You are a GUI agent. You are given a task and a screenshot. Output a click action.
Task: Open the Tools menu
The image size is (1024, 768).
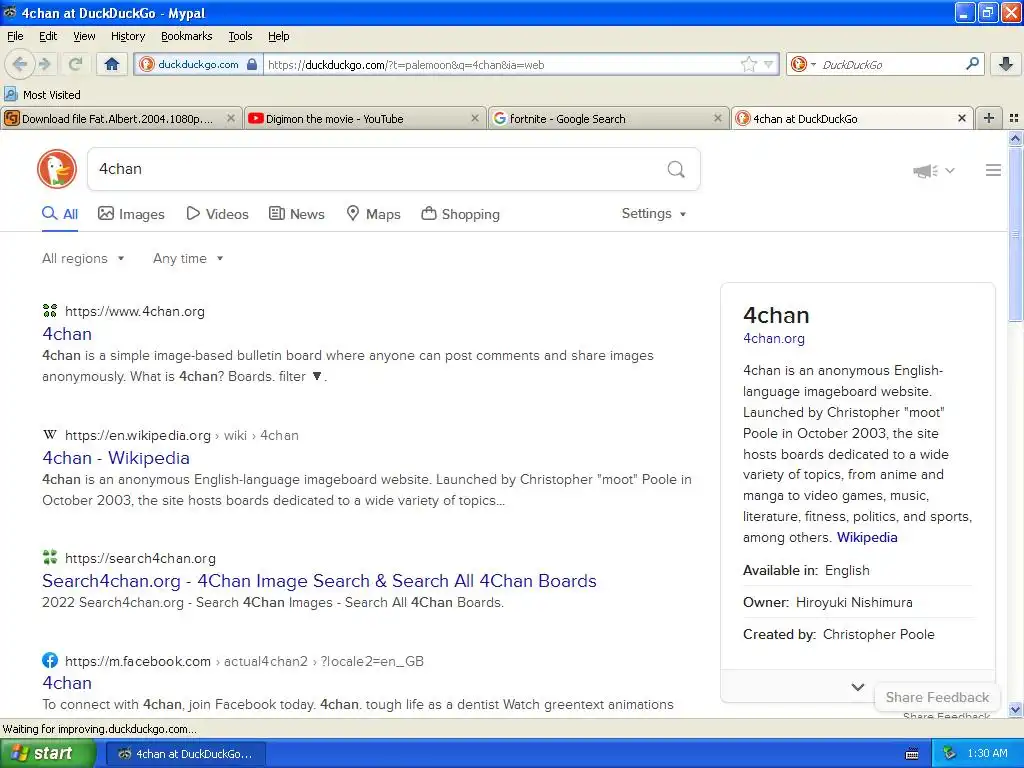point(240,36)
